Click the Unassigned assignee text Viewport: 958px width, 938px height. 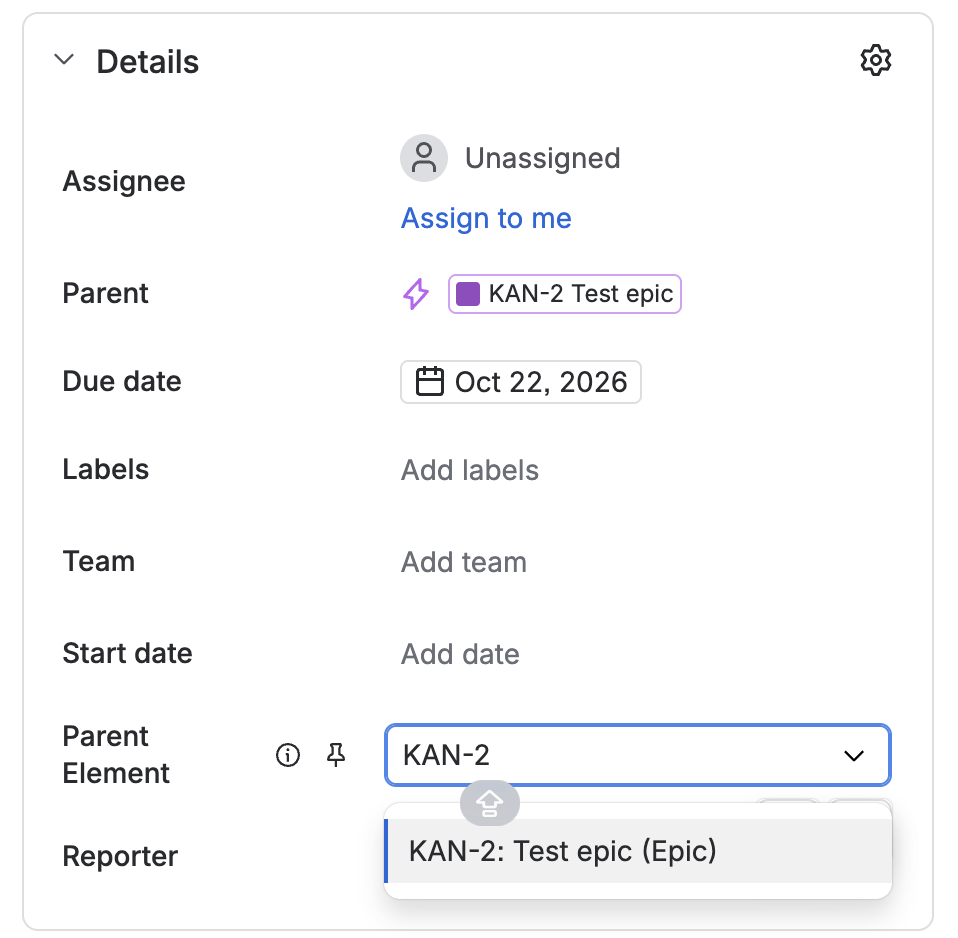click(543, 158)
